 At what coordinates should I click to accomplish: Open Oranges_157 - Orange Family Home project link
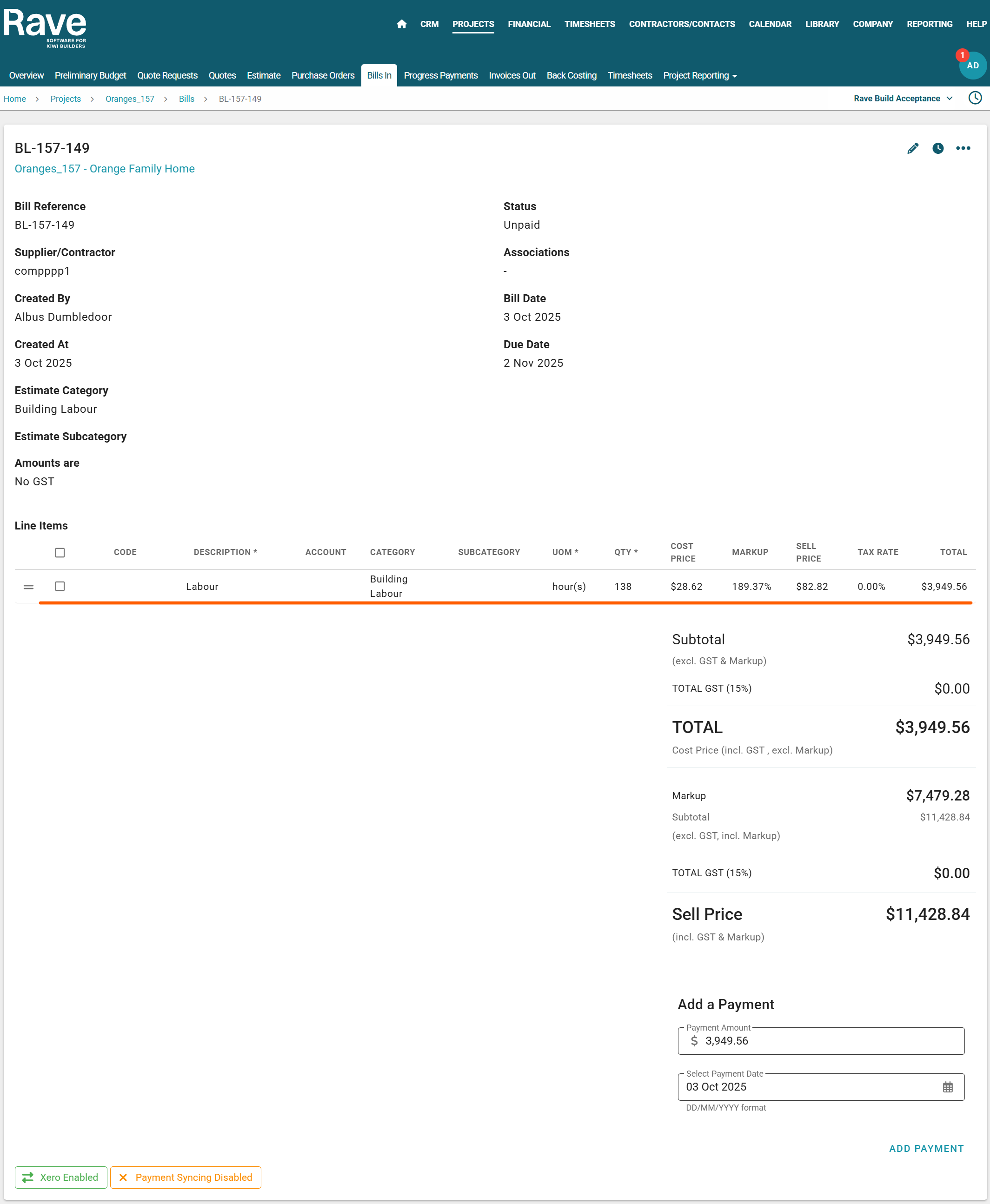104,169
